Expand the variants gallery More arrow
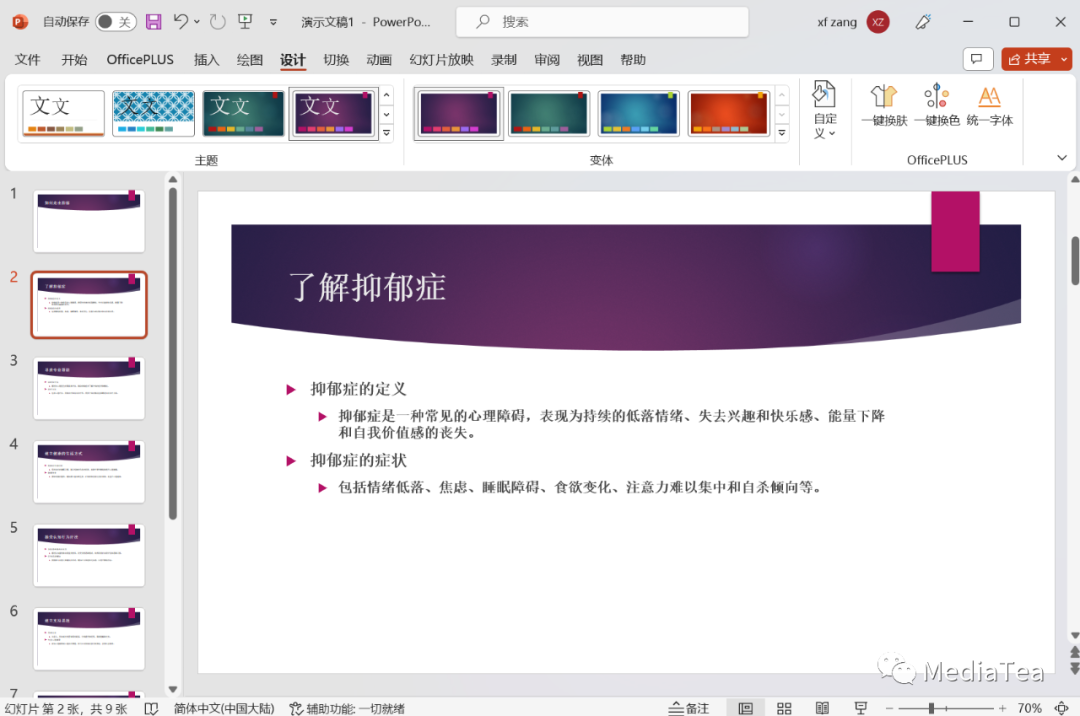 coord(782,133)
